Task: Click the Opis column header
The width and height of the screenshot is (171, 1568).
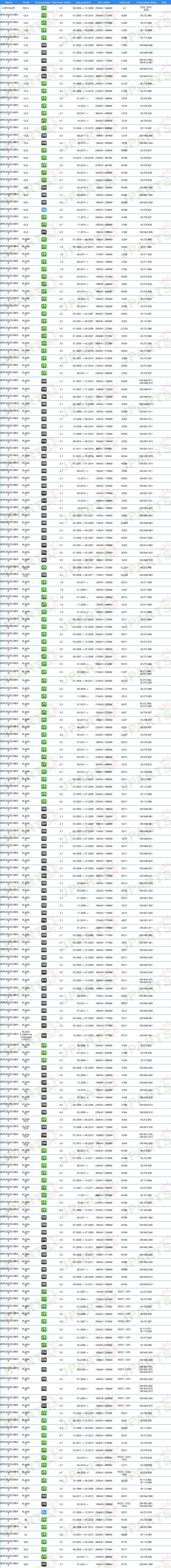Action: [164, 2]
